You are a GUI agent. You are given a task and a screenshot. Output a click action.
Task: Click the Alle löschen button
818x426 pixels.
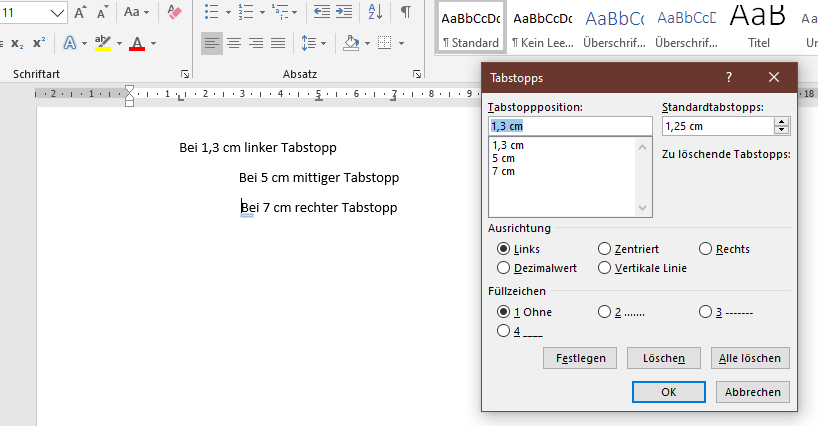[750, 358]
